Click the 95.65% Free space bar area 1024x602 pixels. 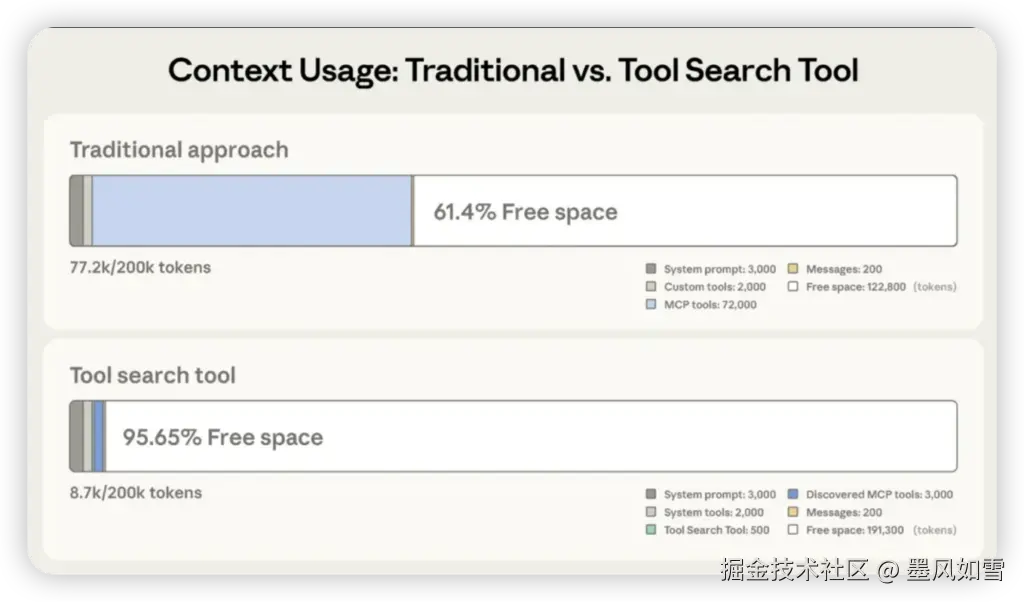(x=530, y=437)
